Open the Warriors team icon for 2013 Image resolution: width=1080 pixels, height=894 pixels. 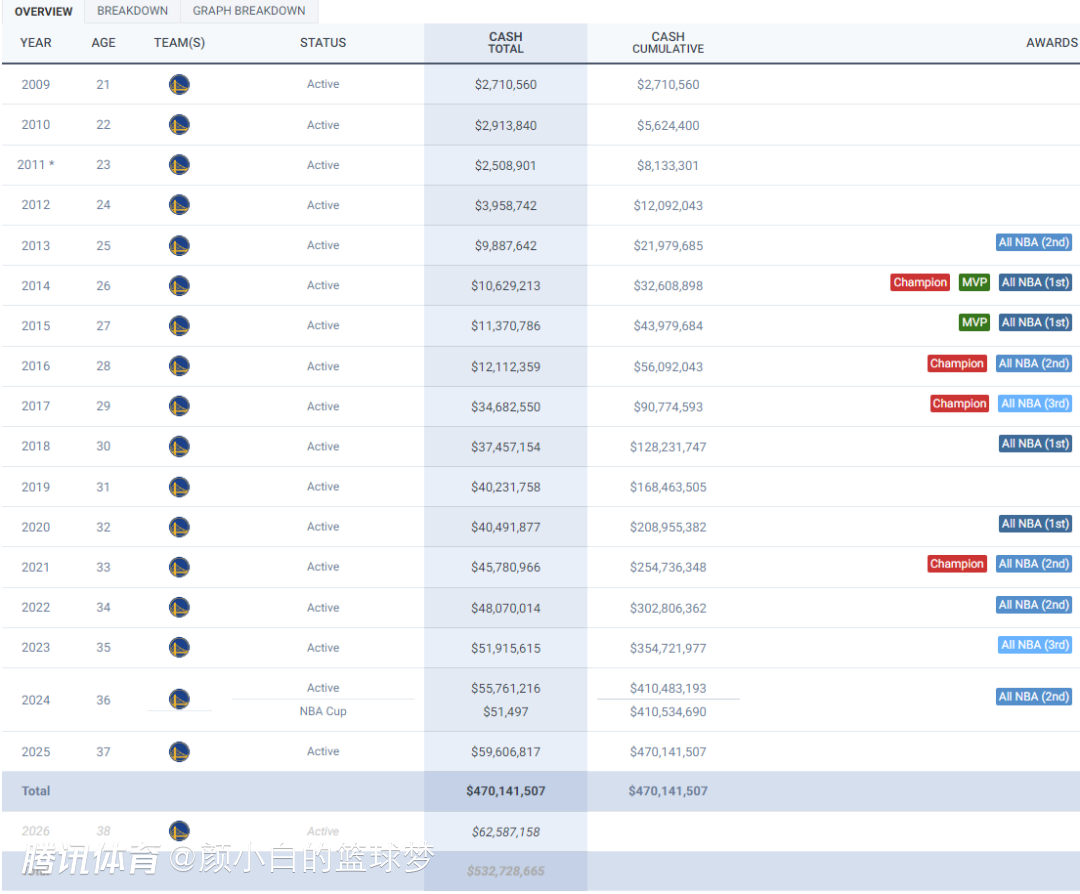pos(179,246)
